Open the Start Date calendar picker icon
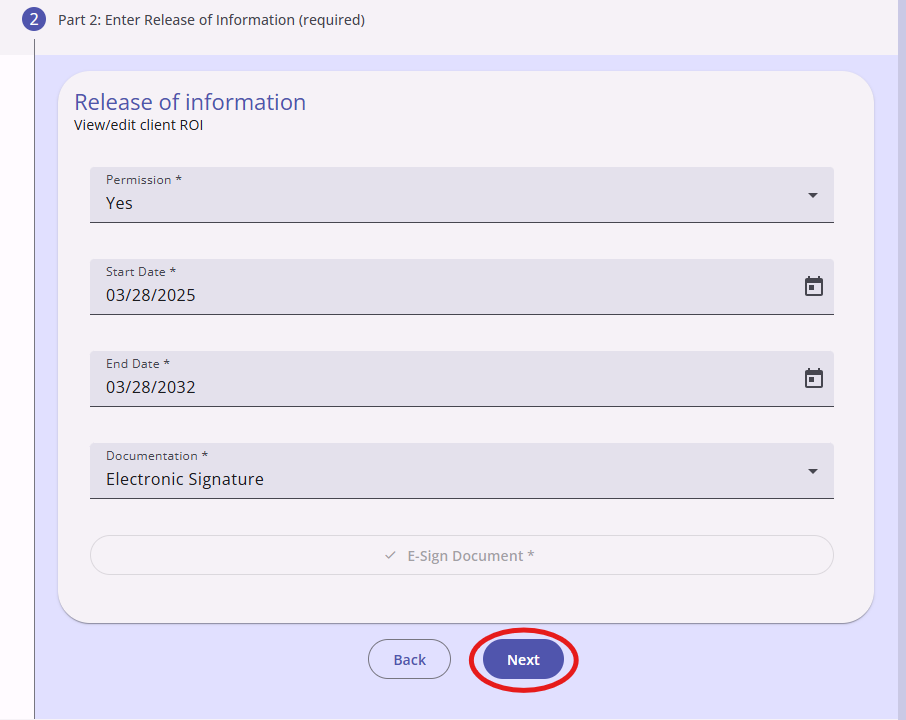906x720 pixels. tap(814, 287)
